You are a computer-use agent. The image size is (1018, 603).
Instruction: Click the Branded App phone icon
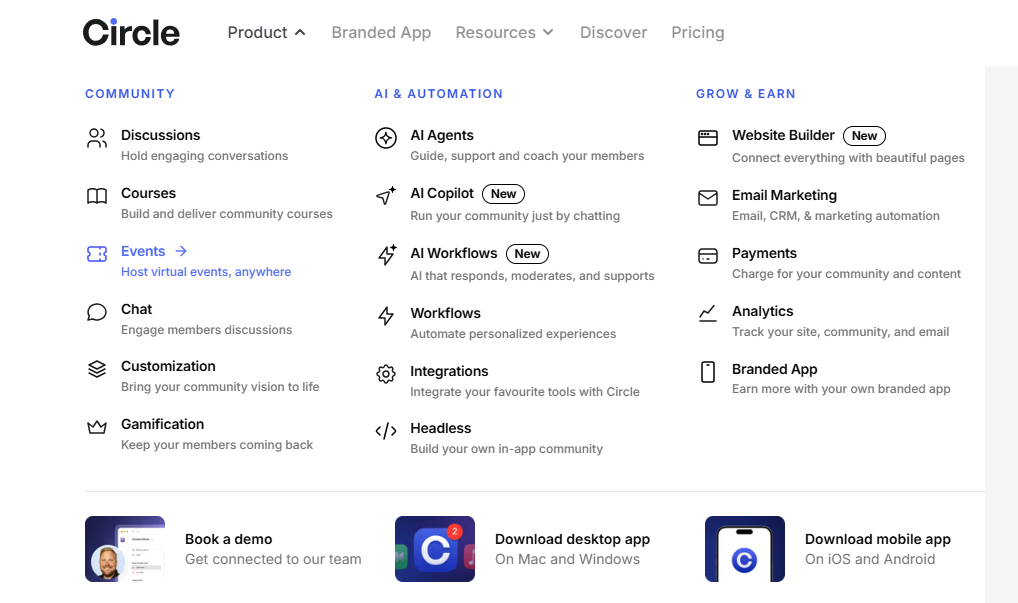pyautogui.click(x=708, y=372)
